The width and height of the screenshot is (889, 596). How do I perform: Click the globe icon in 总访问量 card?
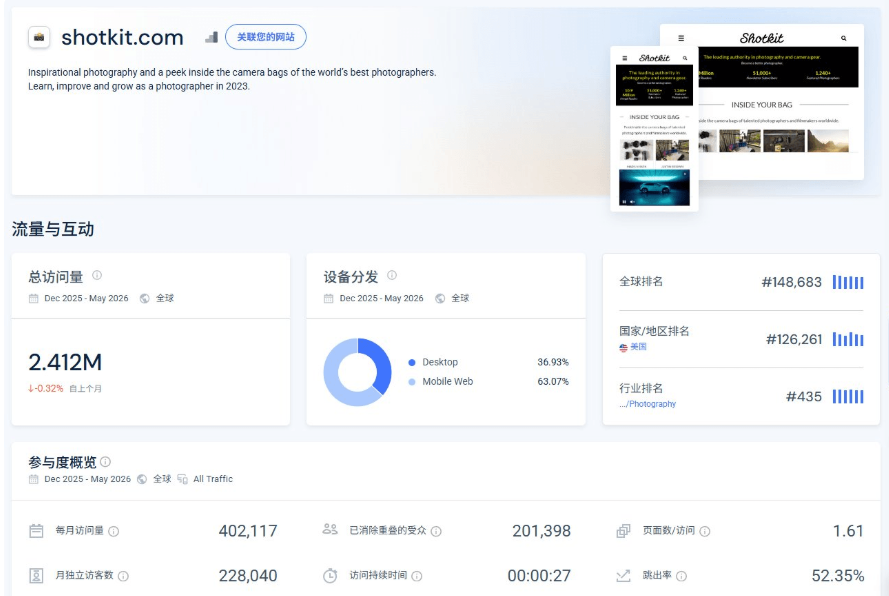pyautogui.click(x=145, y=298)
